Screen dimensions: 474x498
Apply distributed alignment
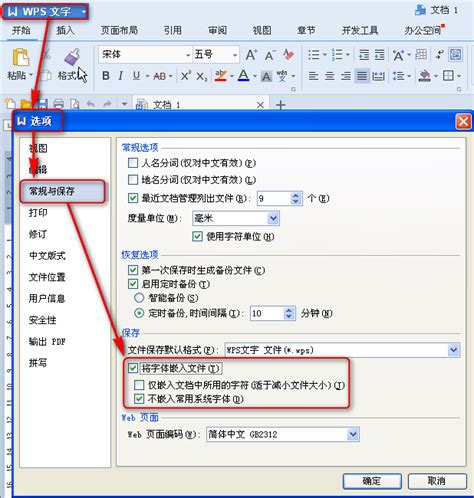pos(378,76)
